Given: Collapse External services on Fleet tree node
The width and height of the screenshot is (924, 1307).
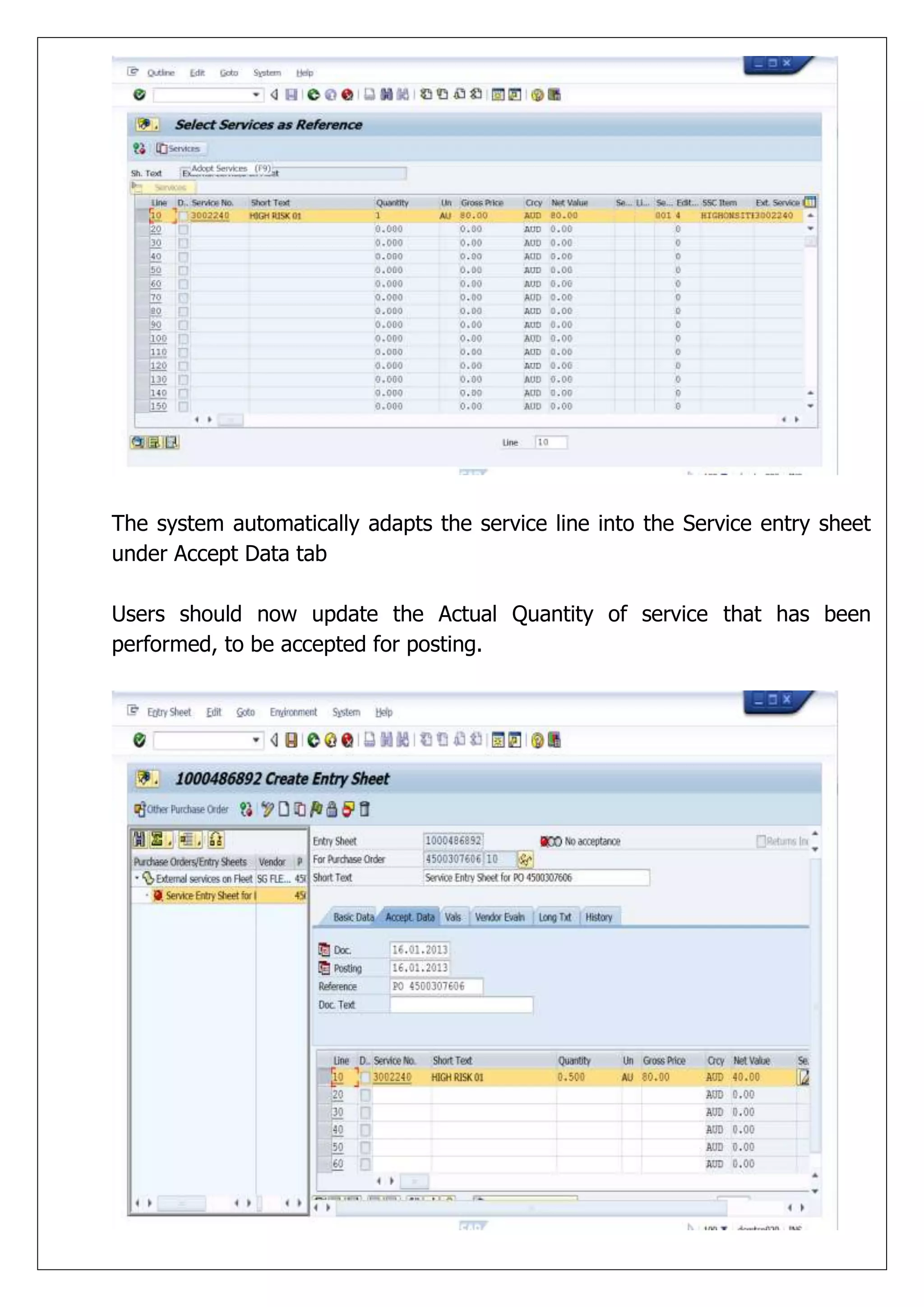Looking at the screenshot, I should click(137, 878).
